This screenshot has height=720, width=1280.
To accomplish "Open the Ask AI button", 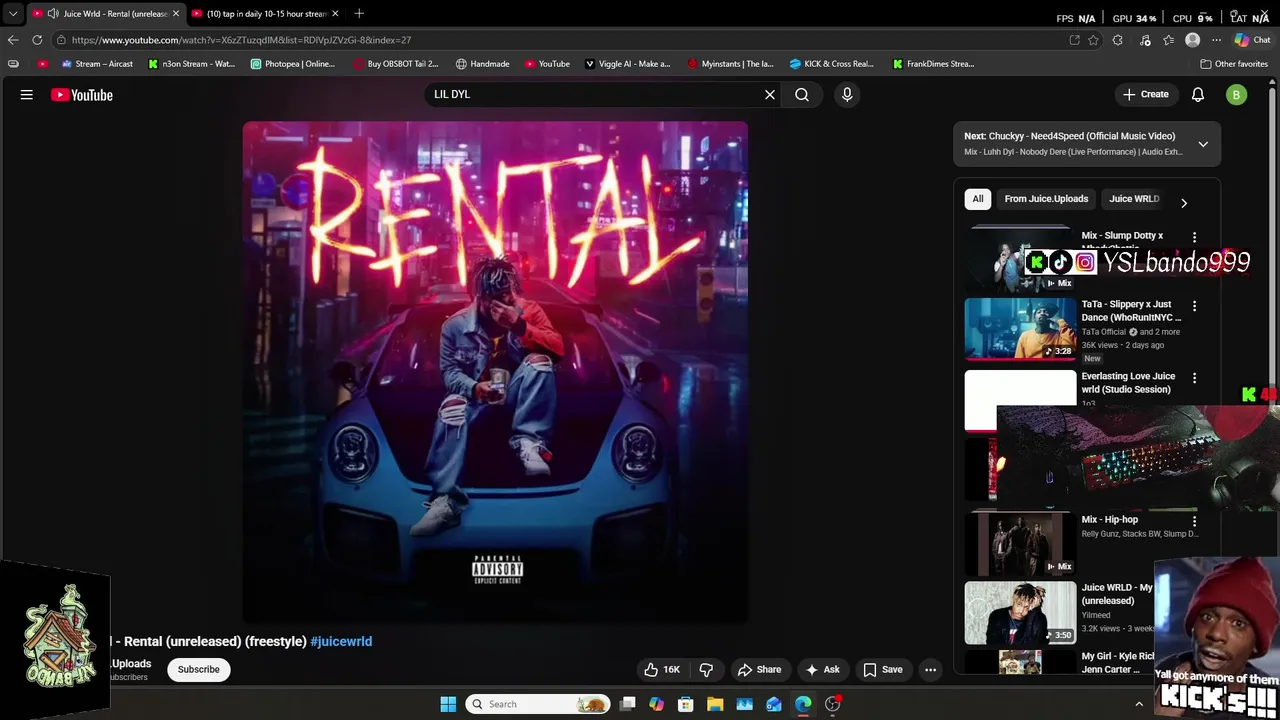I will (822, 669).
